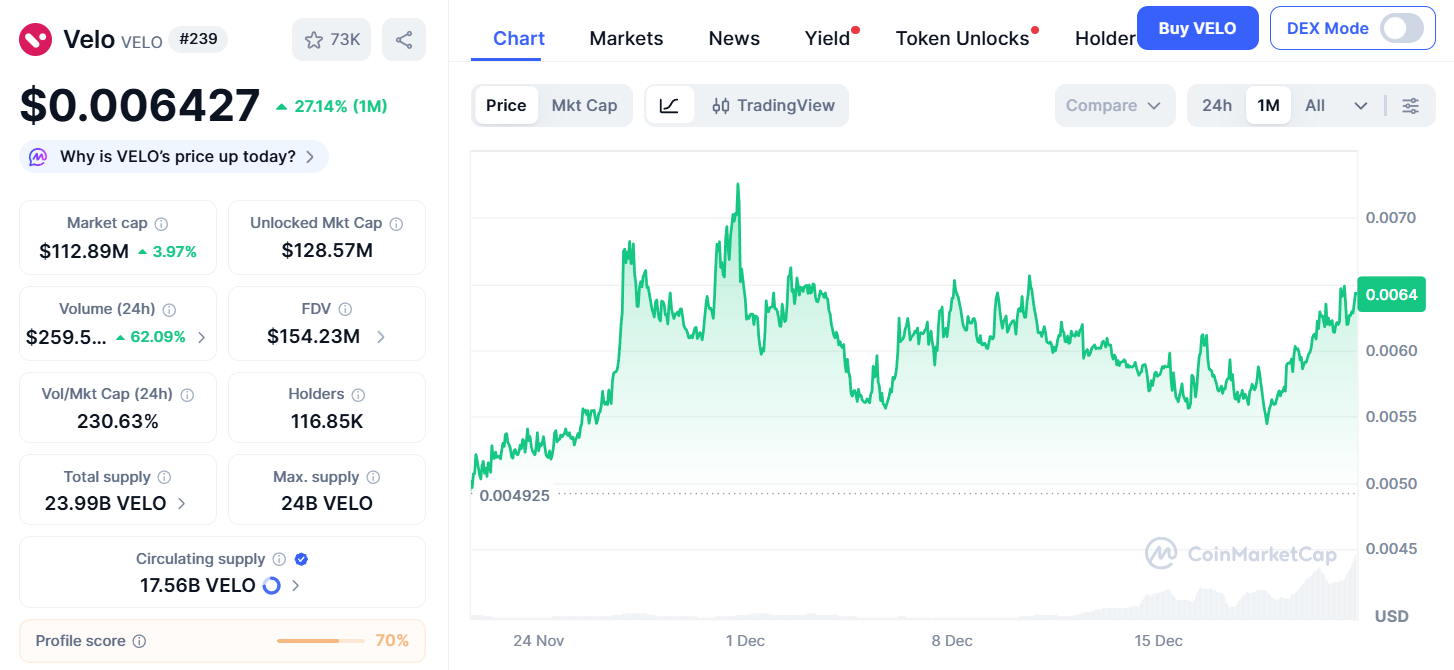Click the Profile score info icon
This screenshot has width=1454, height=670.
pyautogui.click(x=140, y=641)
